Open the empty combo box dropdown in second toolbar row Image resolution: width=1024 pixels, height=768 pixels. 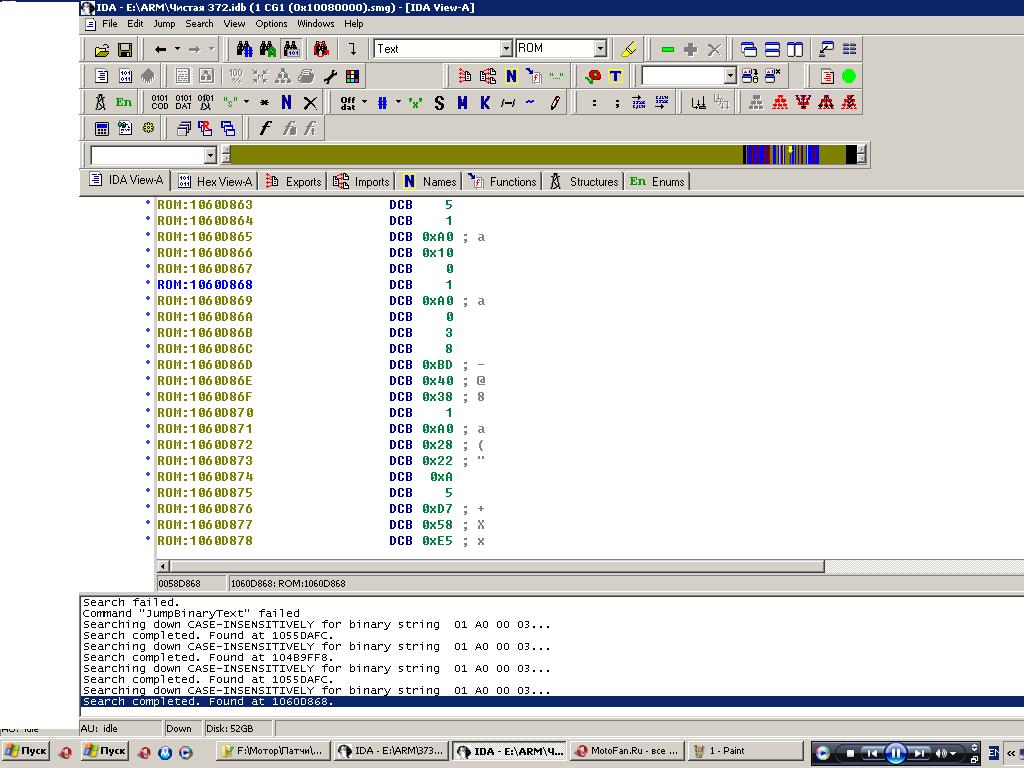730,76
